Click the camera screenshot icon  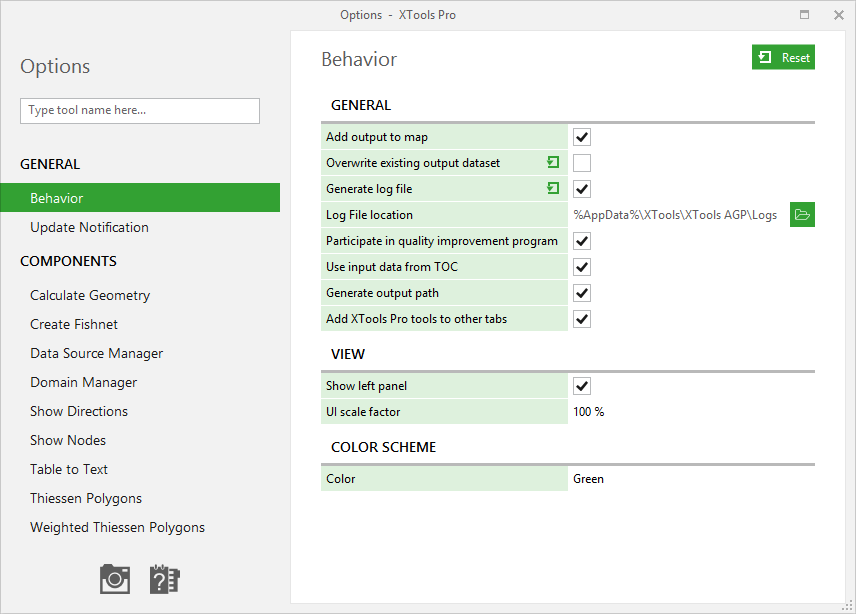point(115,579)
